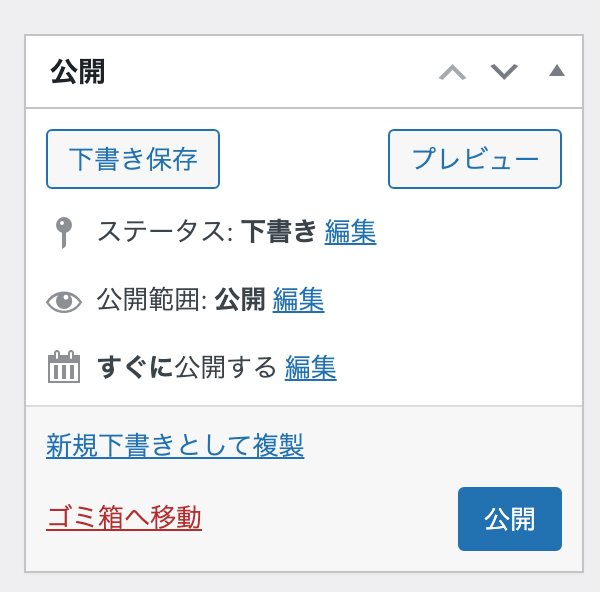Edit the すぐに公開する schedule
Screen dimensions: 600x592
click(x=311, y=368)
